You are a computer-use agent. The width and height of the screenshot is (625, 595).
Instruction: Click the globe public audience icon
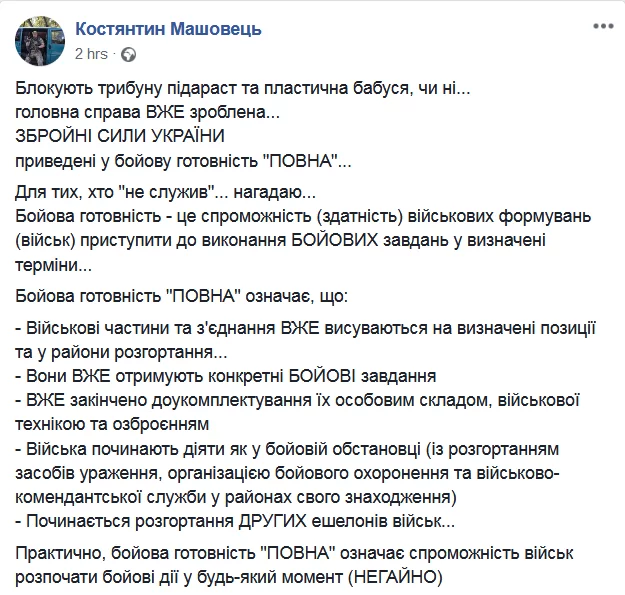pyautogui.click(x=128, y=55)
